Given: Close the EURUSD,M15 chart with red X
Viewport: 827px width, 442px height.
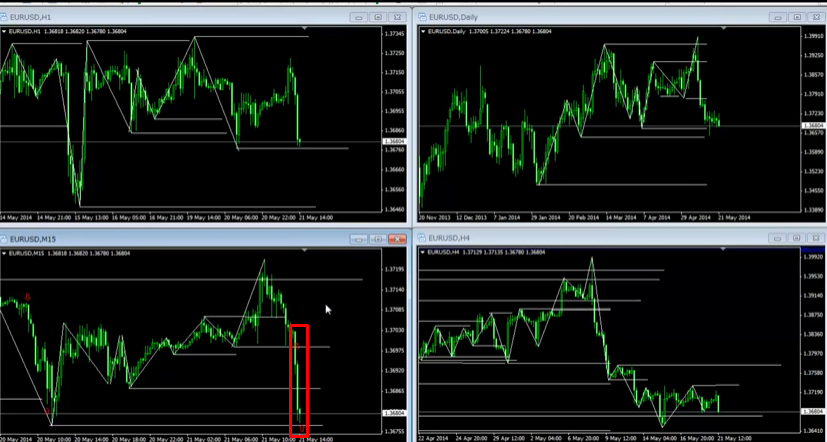Looking at the screenshot, I should pos(397,239).
